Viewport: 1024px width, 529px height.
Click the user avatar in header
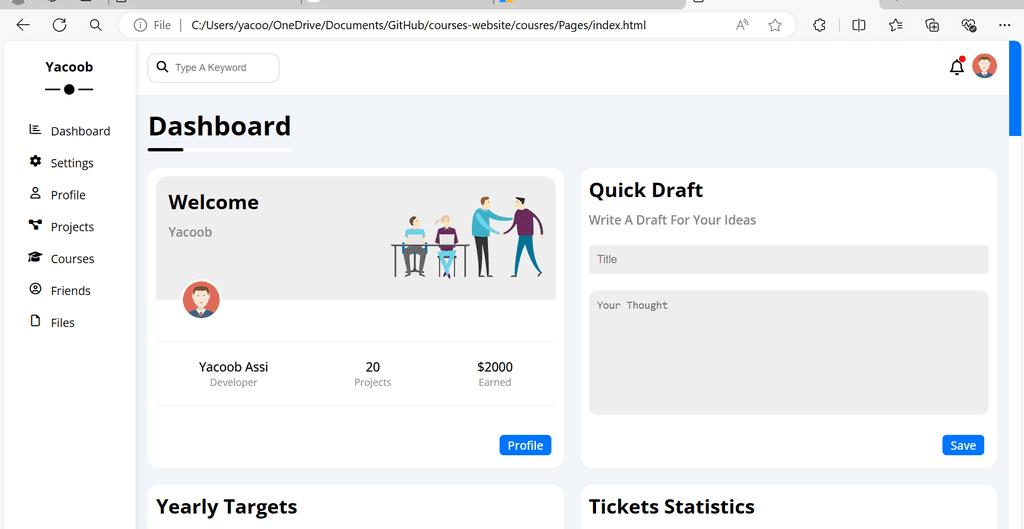(984, 66)
